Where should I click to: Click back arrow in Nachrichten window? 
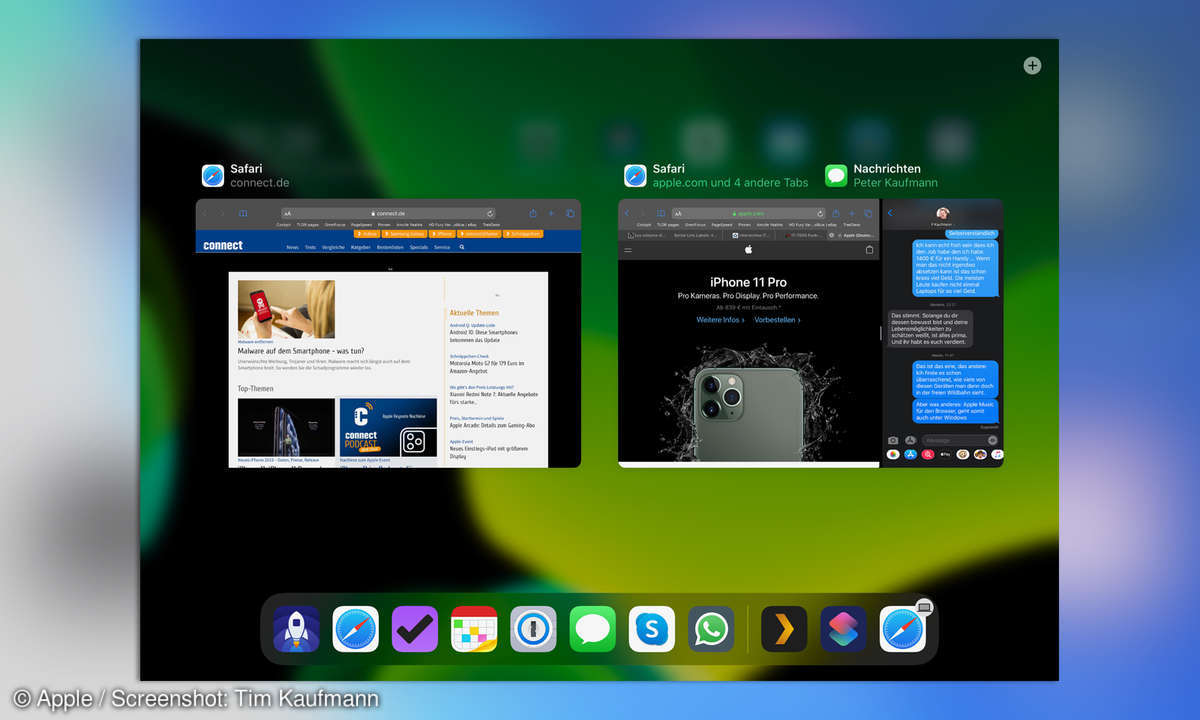[x=890, y=212]
